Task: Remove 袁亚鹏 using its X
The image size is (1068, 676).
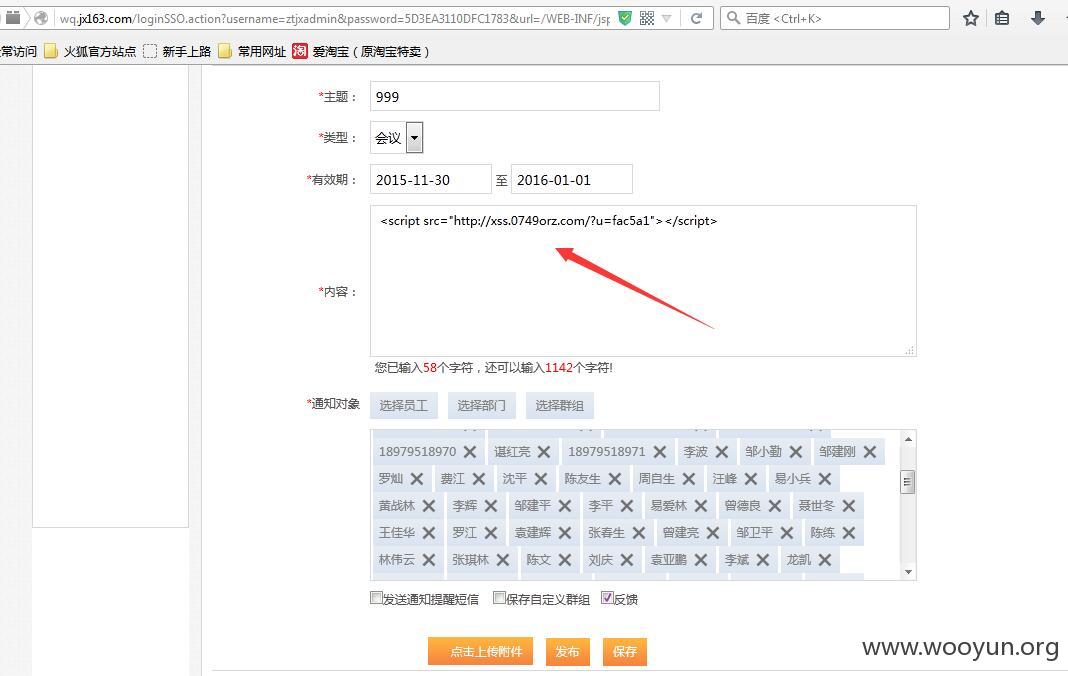Action: (700, 560)
